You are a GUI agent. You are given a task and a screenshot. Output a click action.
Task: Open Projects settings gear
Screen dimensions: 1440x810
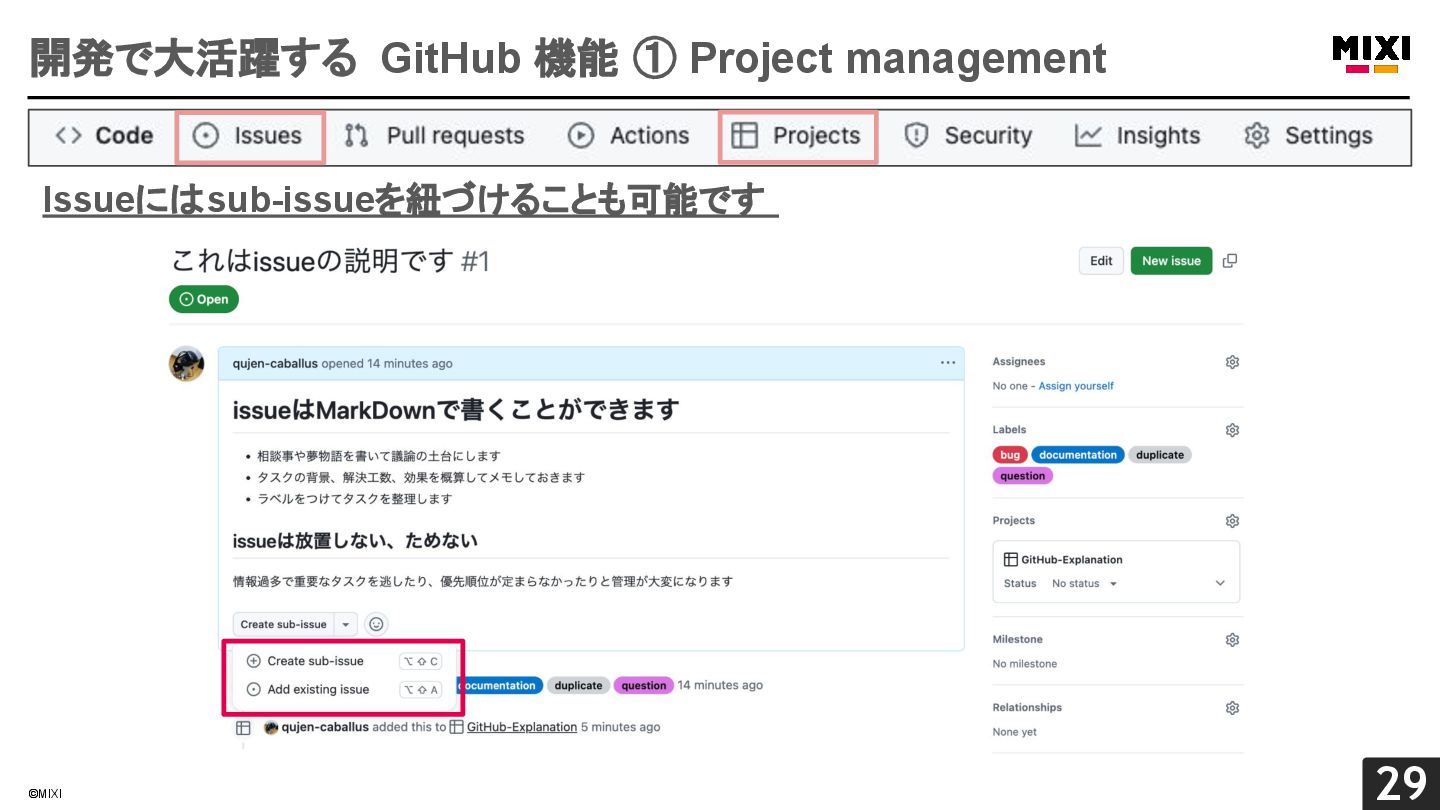[x=1232, y=521]
